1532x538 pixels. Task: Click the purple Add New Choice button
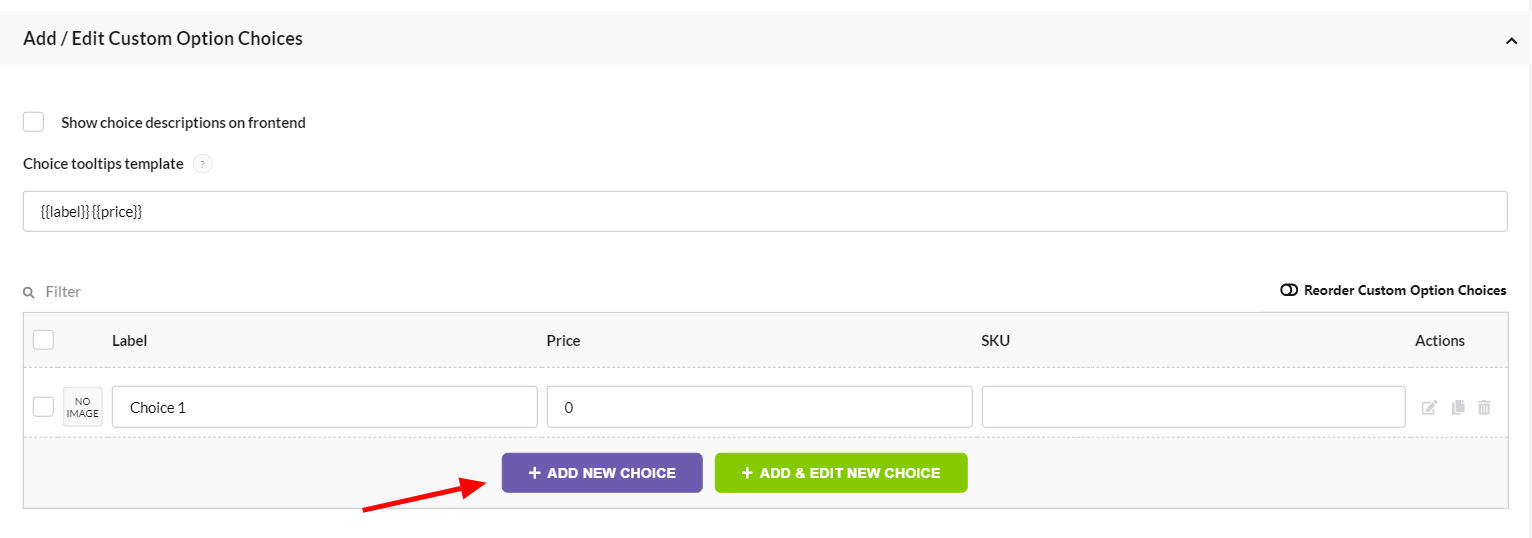(x=602, y=473)
